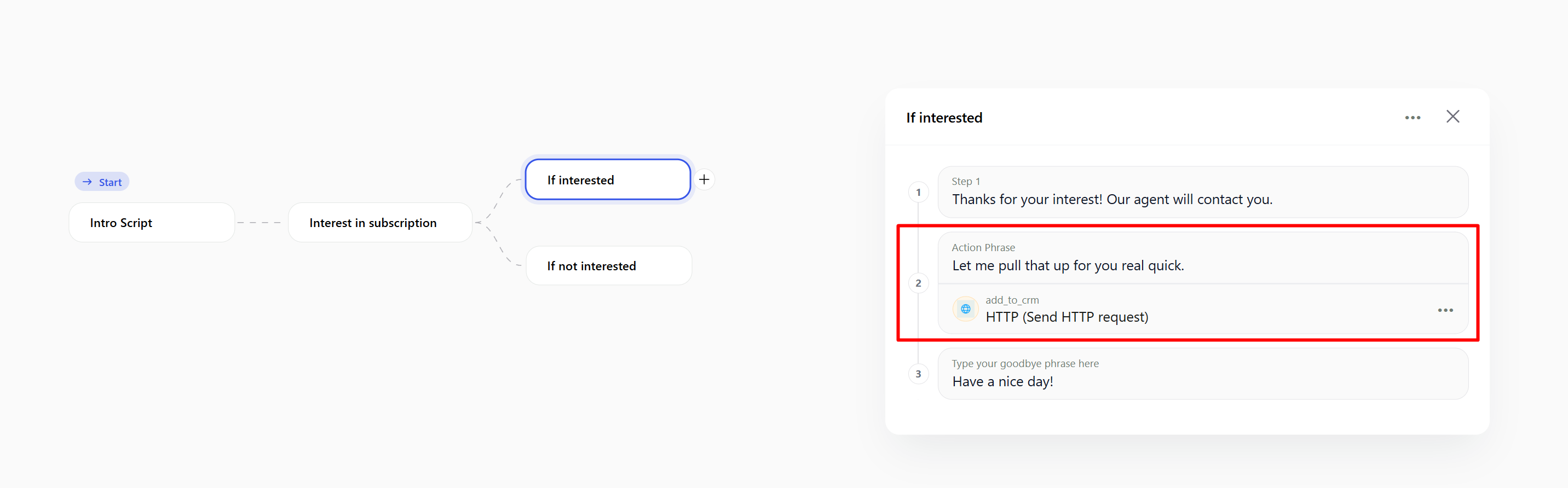Select the Interest in subscription node
The height and width of the screenshot is (488, 1568).
(380, 222)
